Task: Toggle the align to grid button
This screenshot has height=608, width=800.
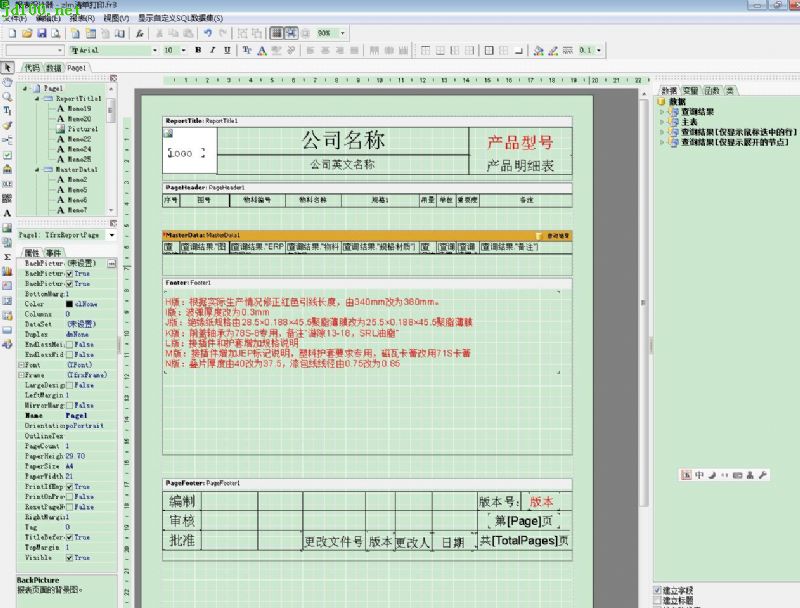Action: [291, 34]
